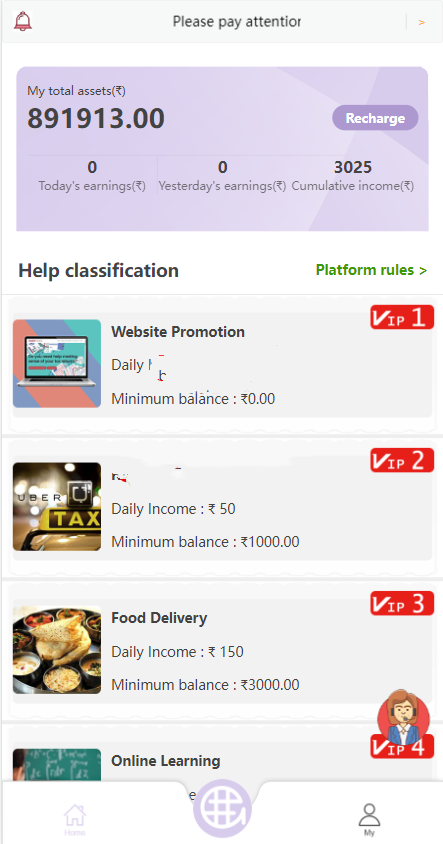Open the Online Learning chalkboard thumbnail

pos(57,765)
